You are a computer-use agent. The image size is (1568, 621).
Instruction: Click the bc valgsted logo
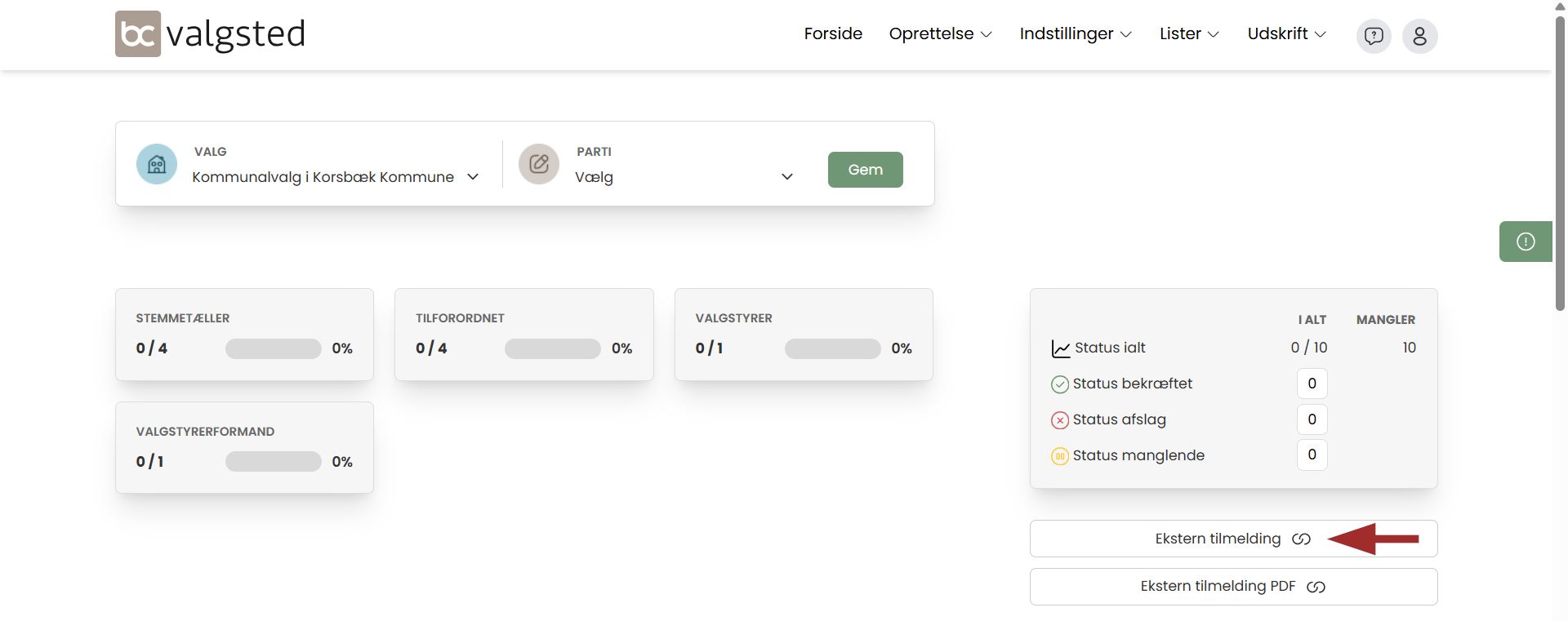(x=210, y=34)
